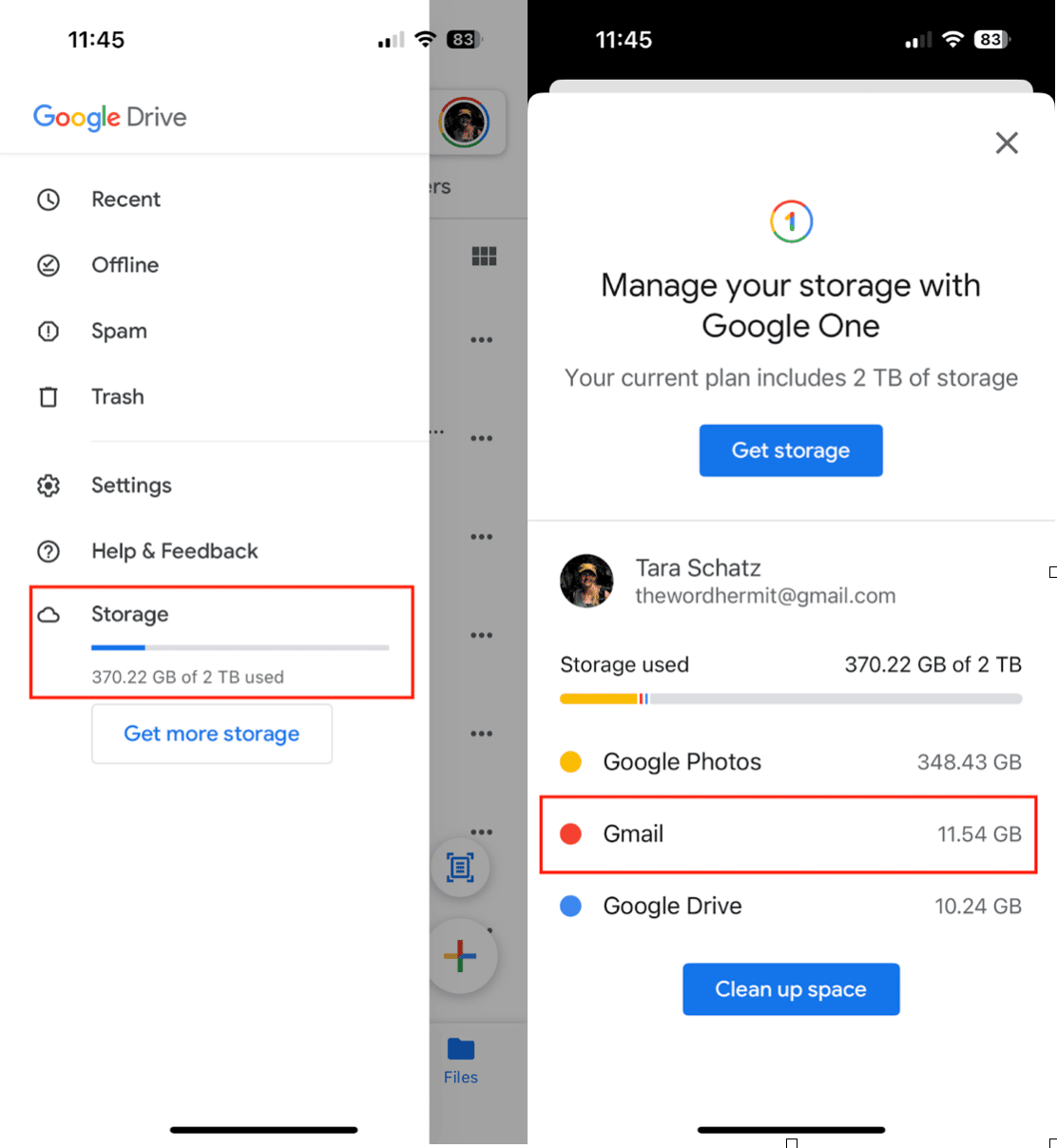Tap the Google Photos storage row

point(789,762)
